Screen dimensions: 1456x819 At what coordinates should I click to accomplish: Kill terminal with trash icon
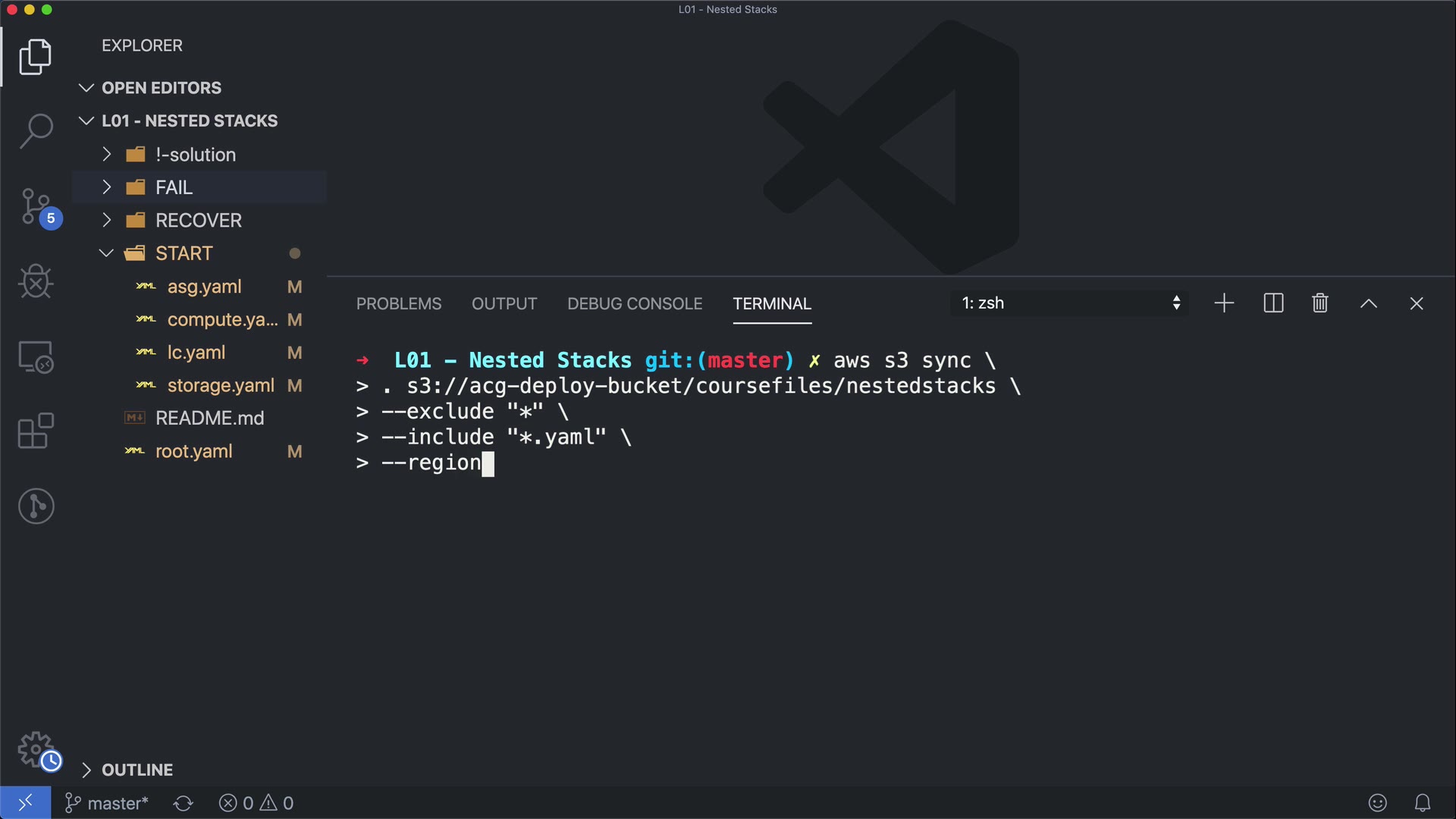(x=1319, y=303)
